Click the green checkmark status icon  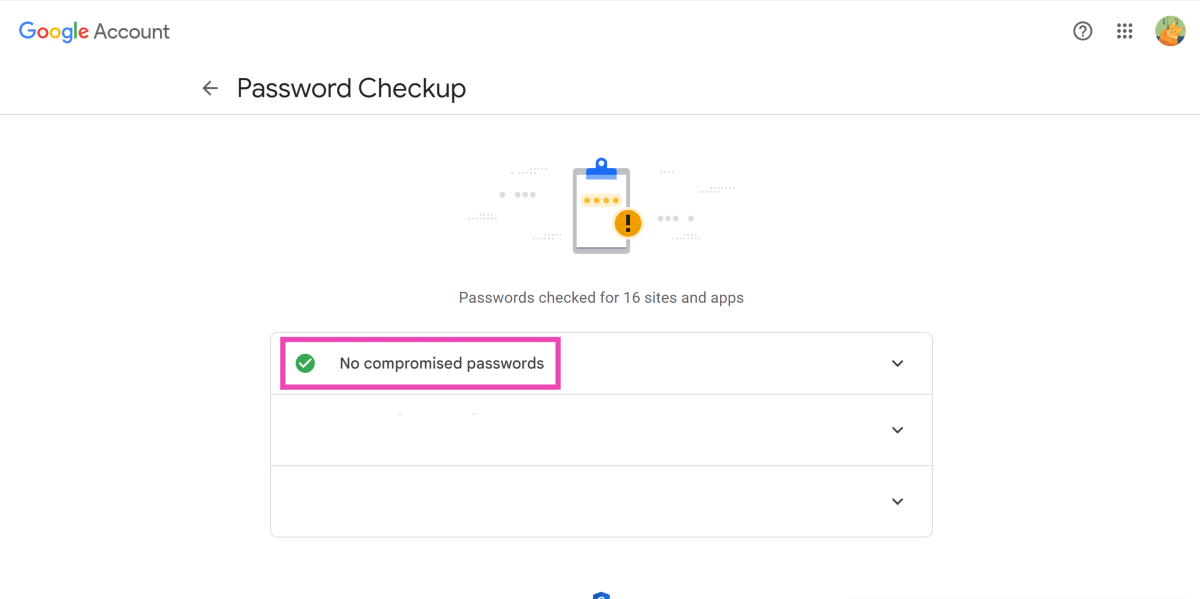tap(306, 363)
